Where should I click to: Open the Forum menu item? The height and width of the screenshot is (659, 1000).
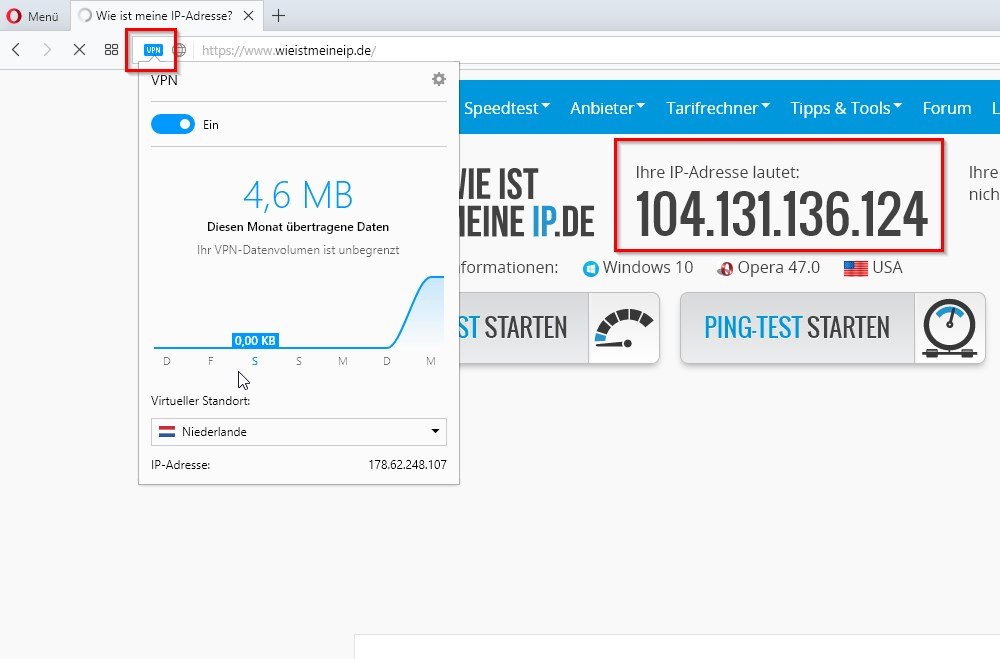[946, 108]
